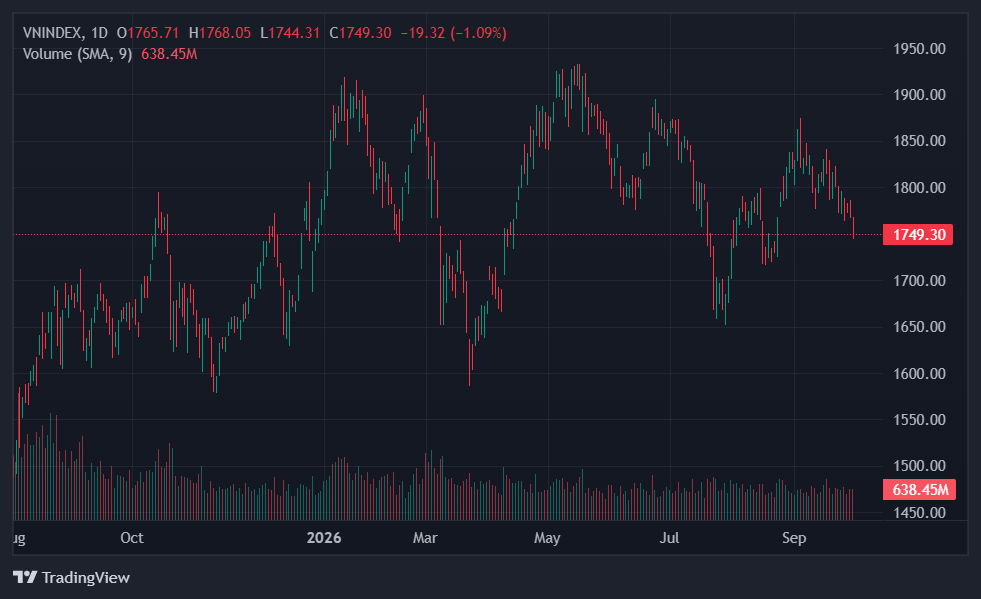Select the change value −19.32 (−1.09%)
The image size is (981, 599).
454,33
